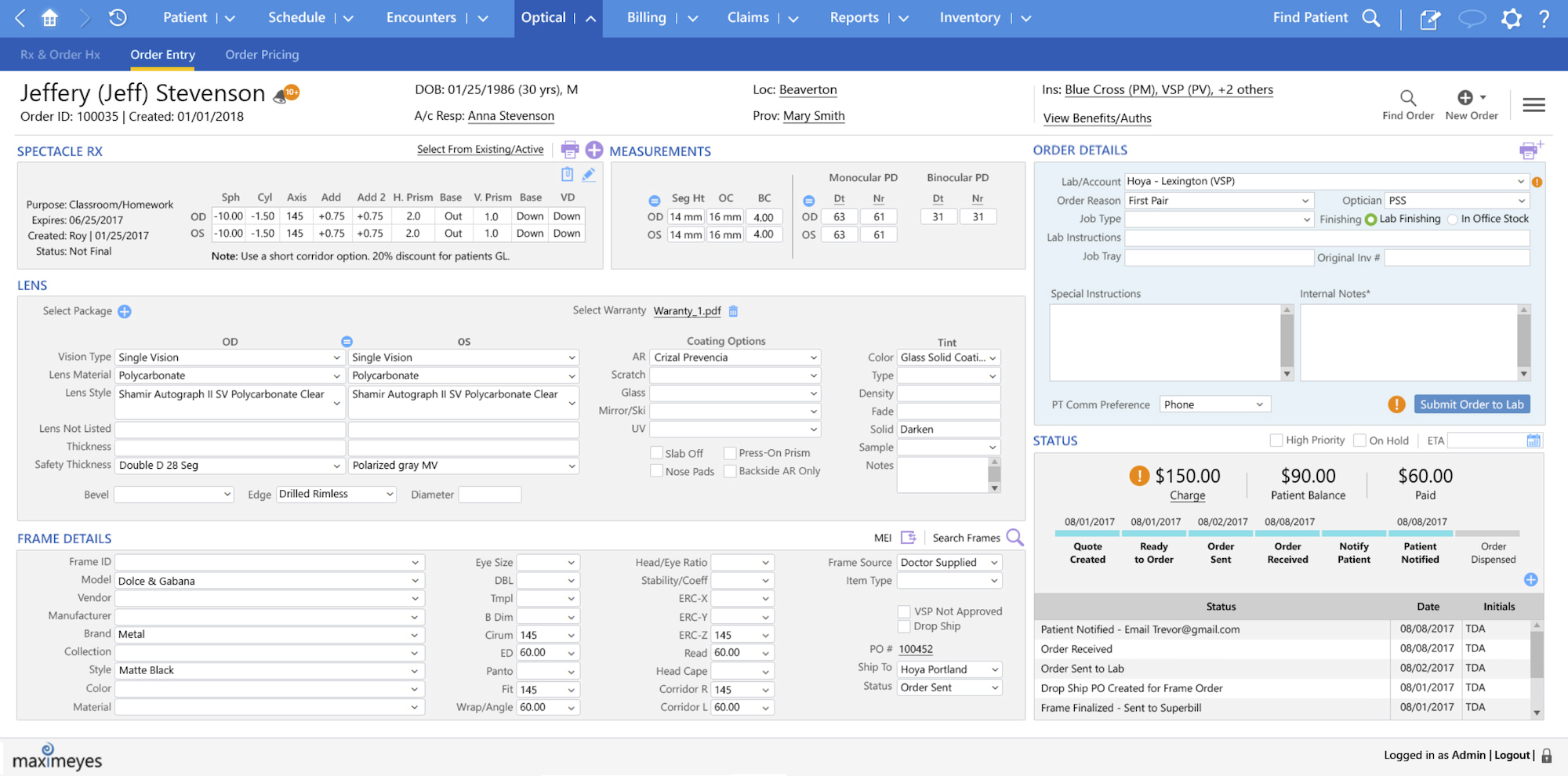Screen dimensions: 1568x776
Task: Check the Drop Ship option
Action: [904, 626]
